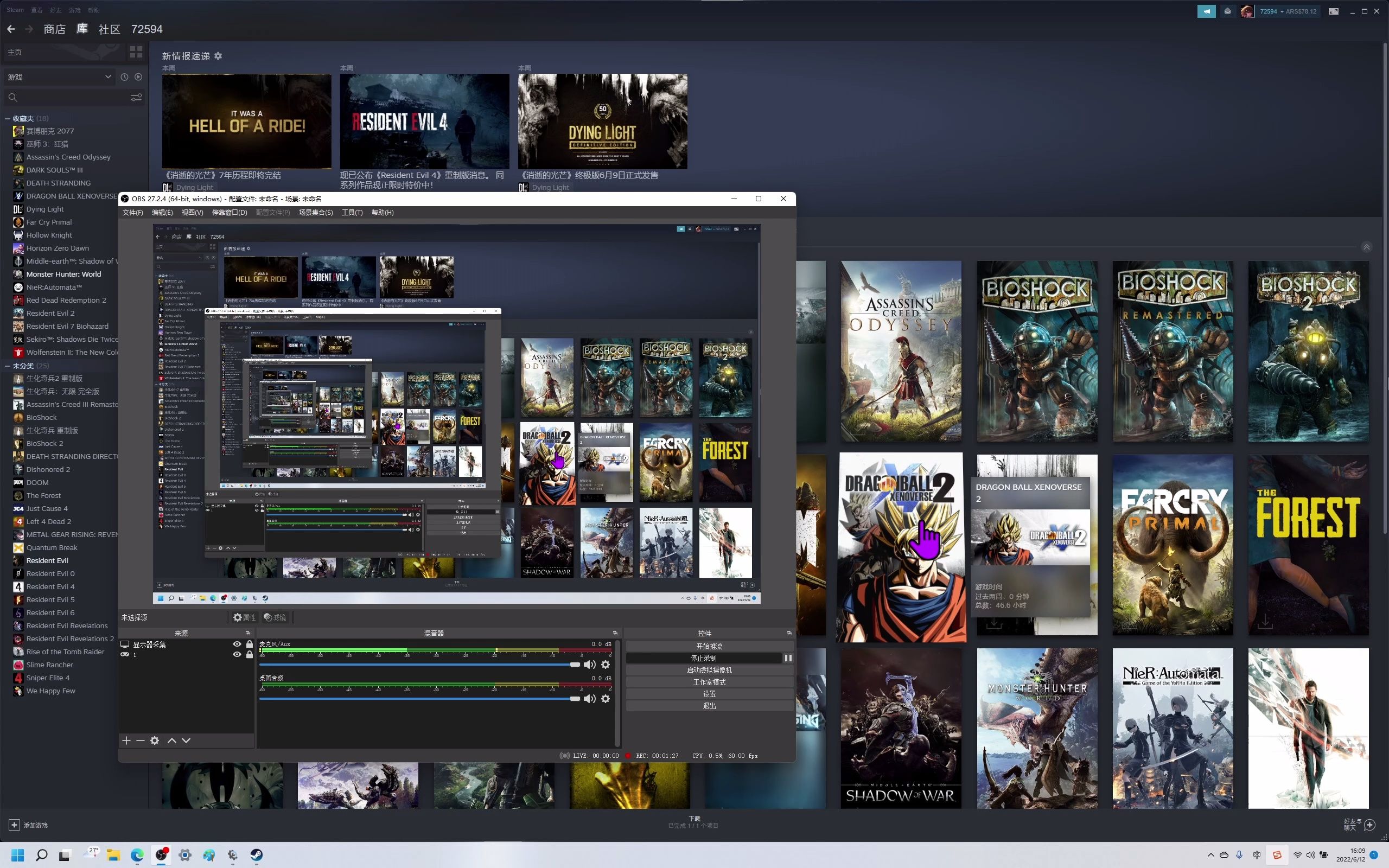This screenshot has height=868, width=1389.
Task: Toggle 启动虚拟摄像机 in OBS
Action: coord(710,670)
